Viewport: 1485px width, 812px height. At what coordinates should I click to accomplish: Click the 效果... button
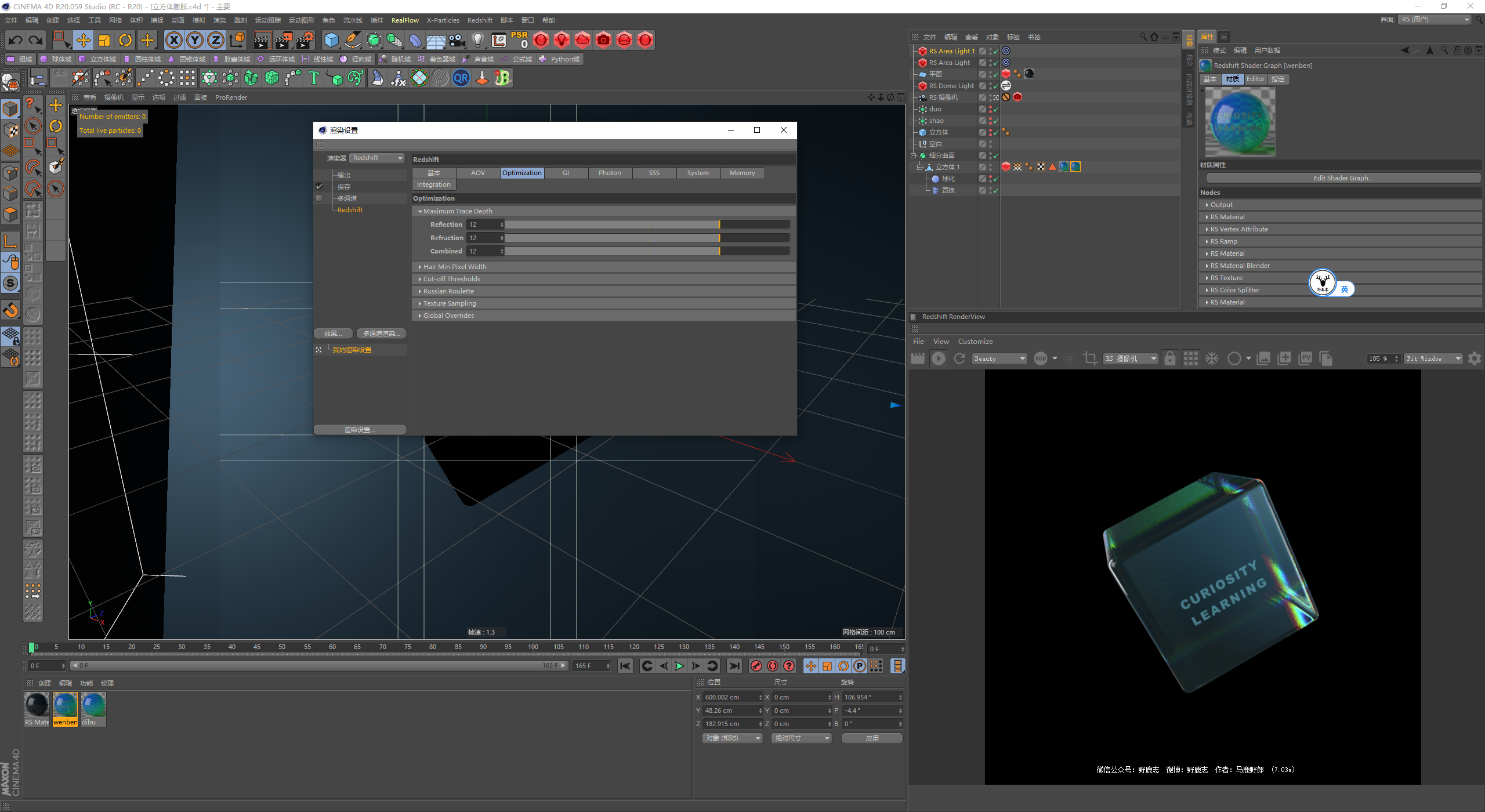(333, 333)
